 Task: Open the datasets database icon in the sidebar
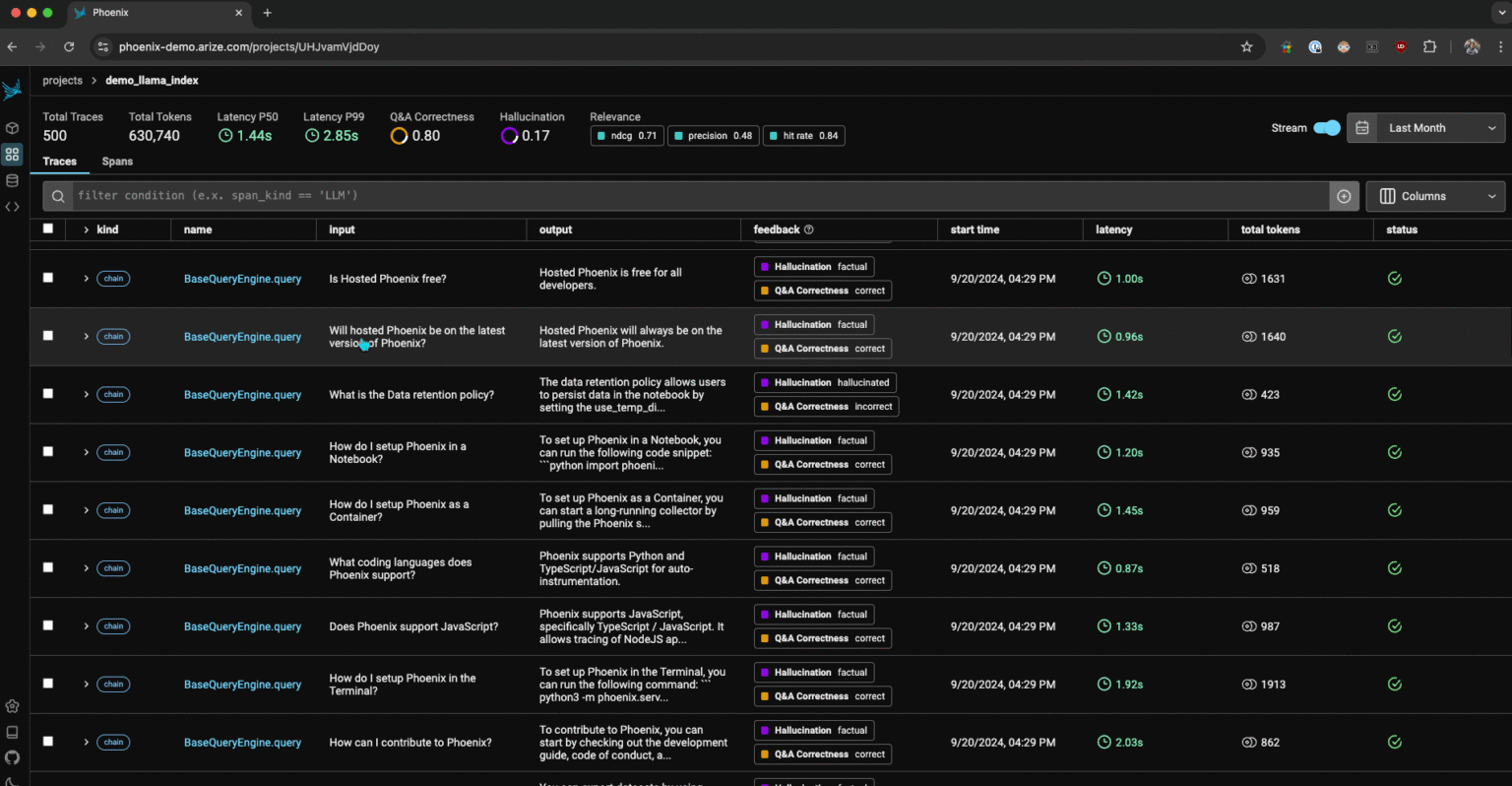click(x=12, y=180)
